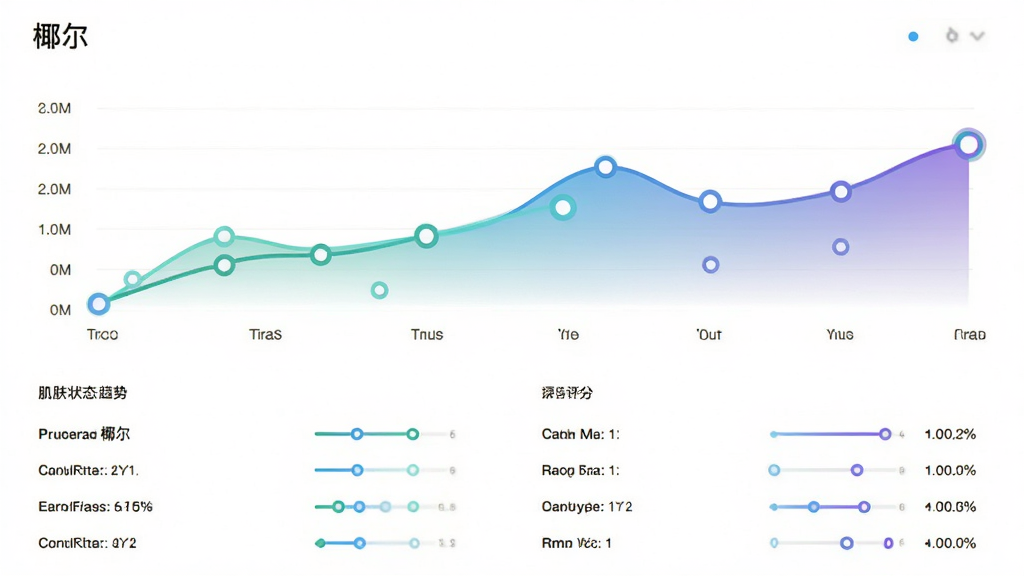1024x576 pixels.
Task: Adjust the Cahh Me: 1 slider handle
Action: coord(885,434)
